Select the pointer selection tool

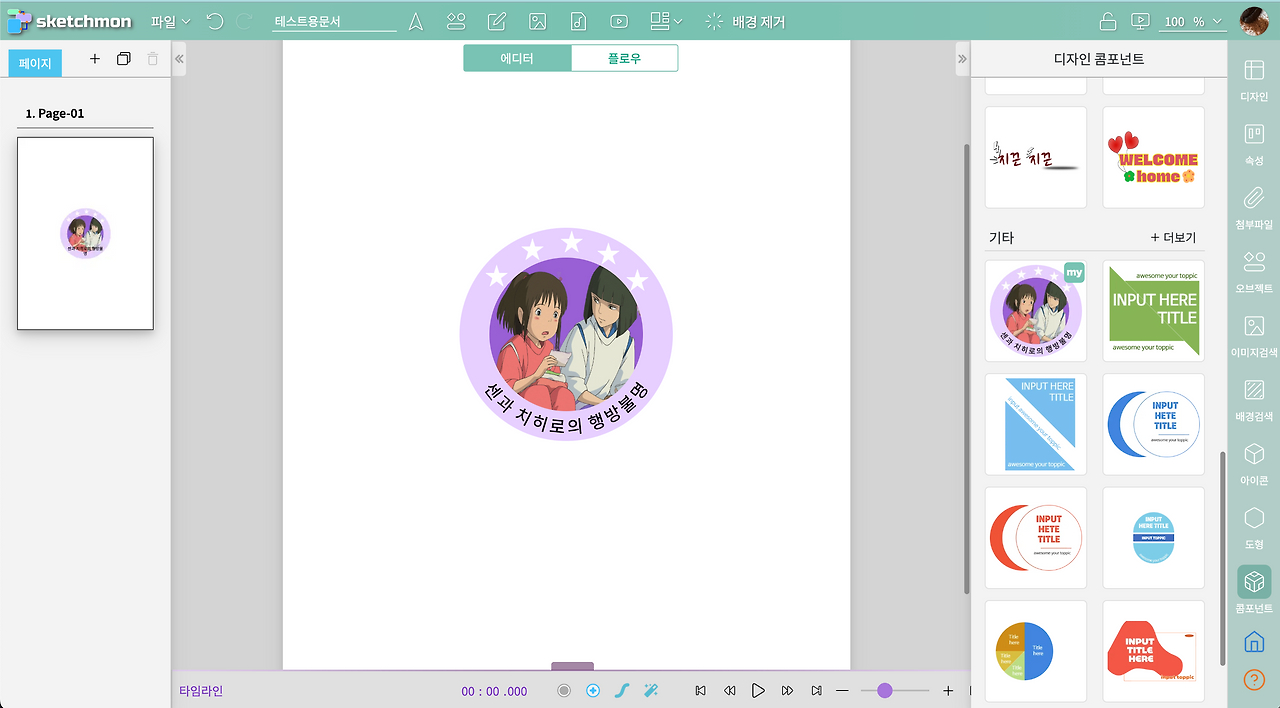coord(416,21)
